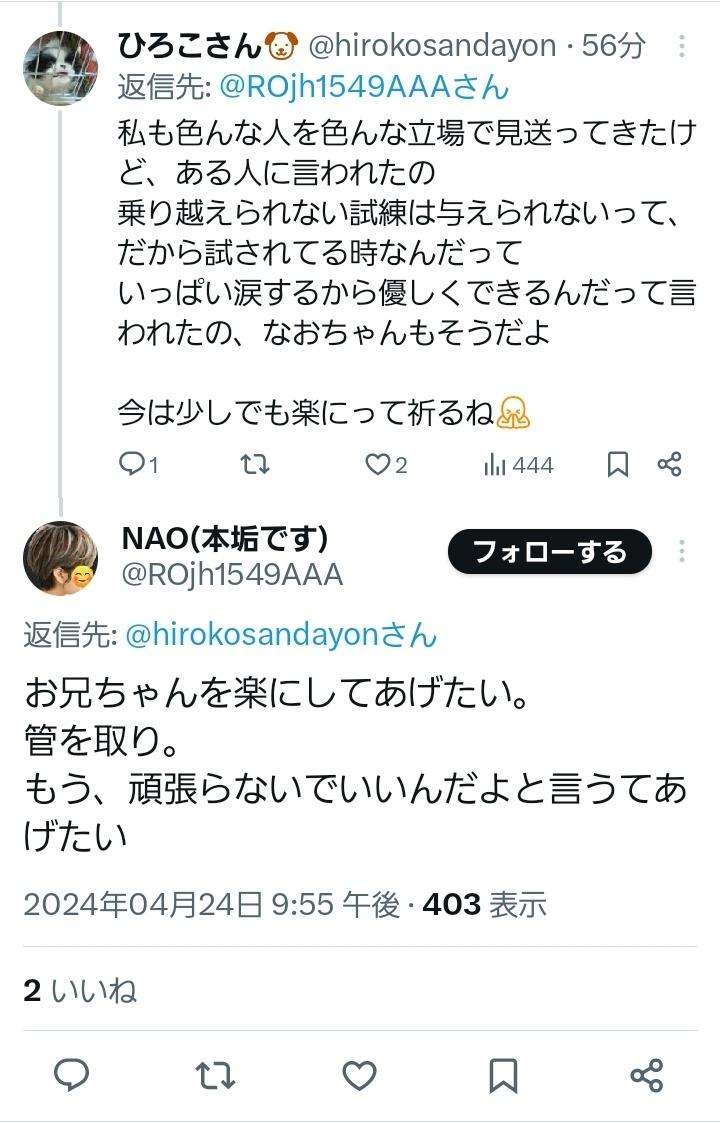The height and width of the screenshot is (1123, 720).
Task: Click the フォローする button
Action: click(x=549, y=552)
